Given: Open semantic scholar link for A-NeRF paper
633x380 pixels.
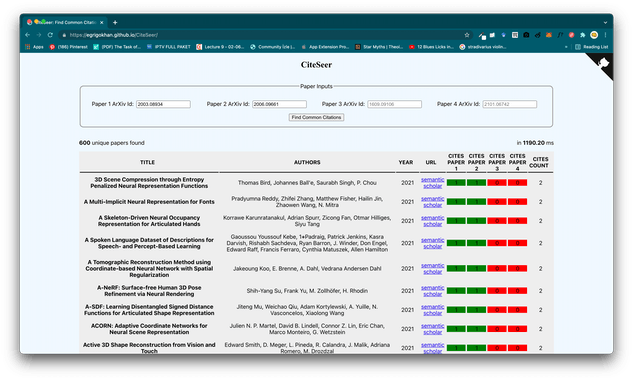Looking at the screenshot, I should click(432, 291).
